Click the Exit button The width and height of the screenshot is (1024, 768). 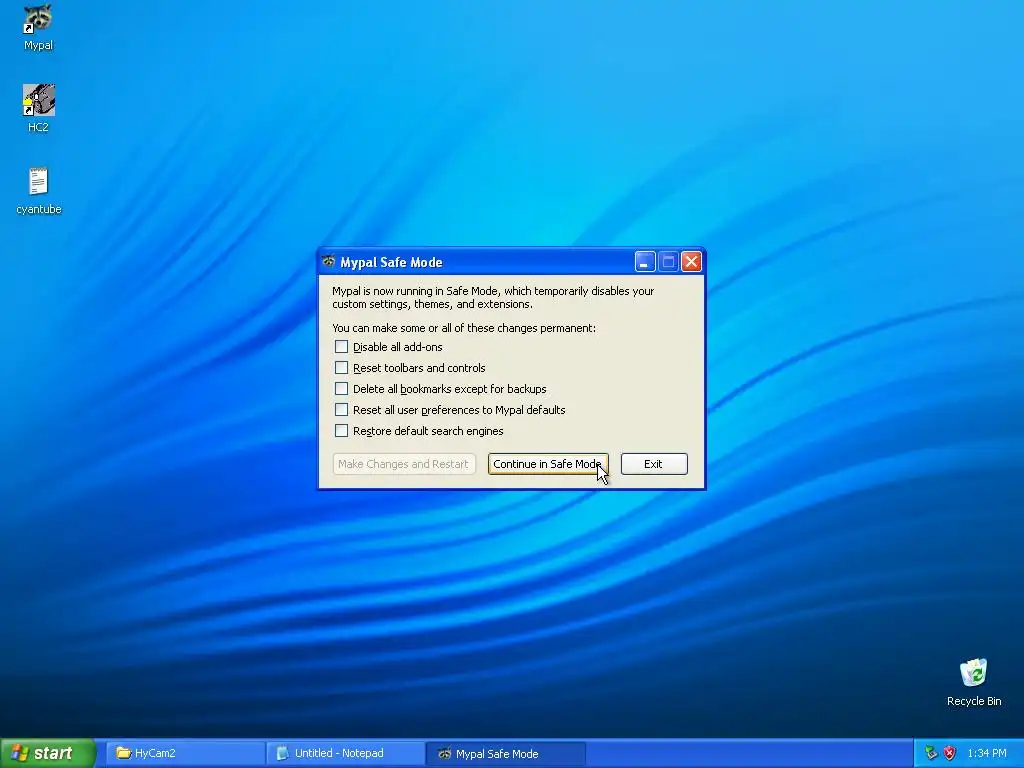(x=654, y=464)
